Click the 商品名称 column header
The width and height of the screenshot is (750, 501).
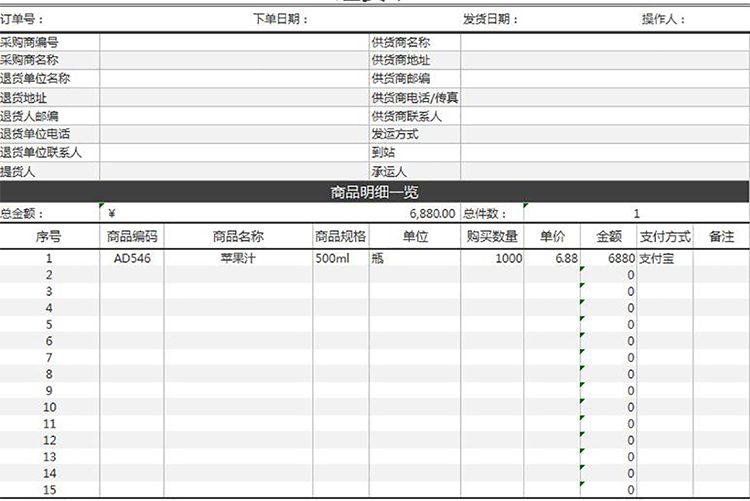(238, 236)
